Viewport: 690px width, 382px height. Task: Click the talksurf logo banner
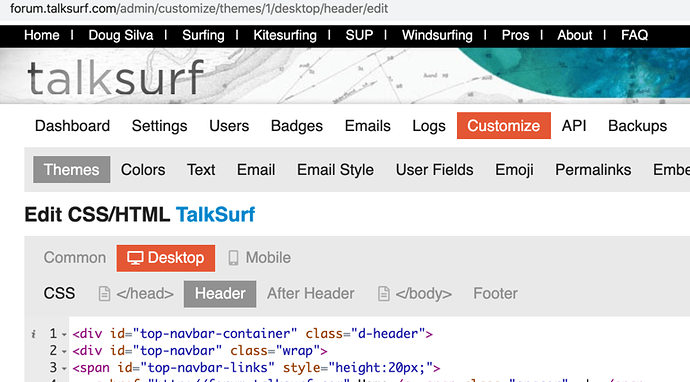[x=115, y=78]
